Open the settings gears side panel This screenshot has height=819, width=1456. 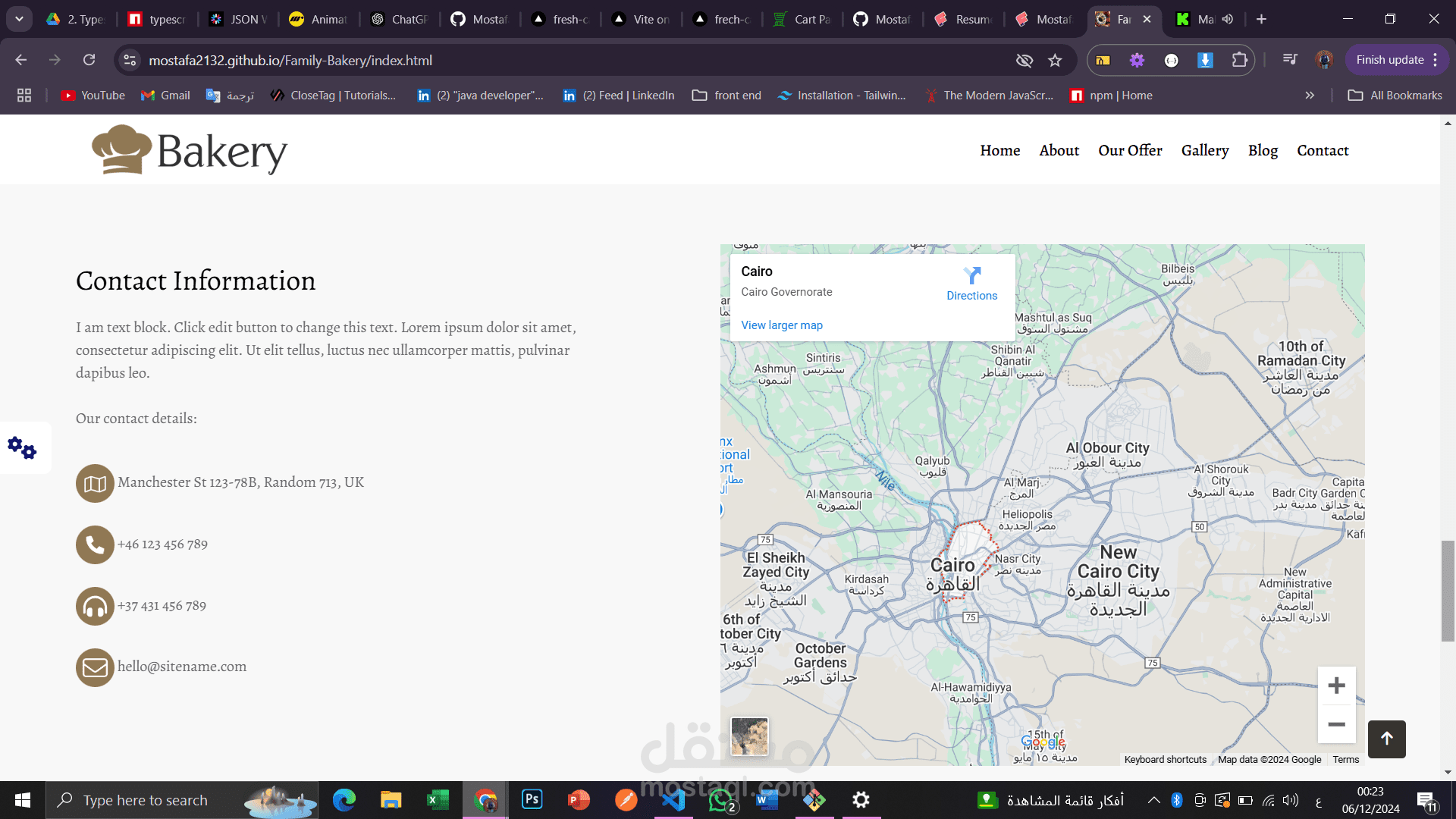click(x=22, y=447)
